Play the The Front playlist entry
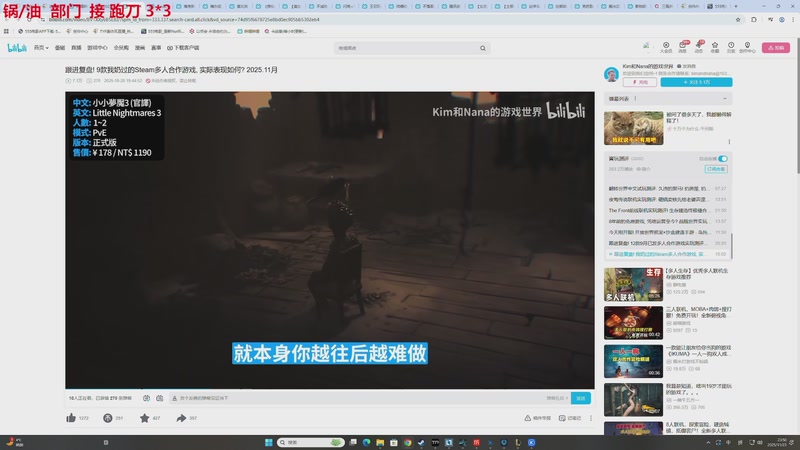Viewport: 800px width, 450px height. pos(667,210)
